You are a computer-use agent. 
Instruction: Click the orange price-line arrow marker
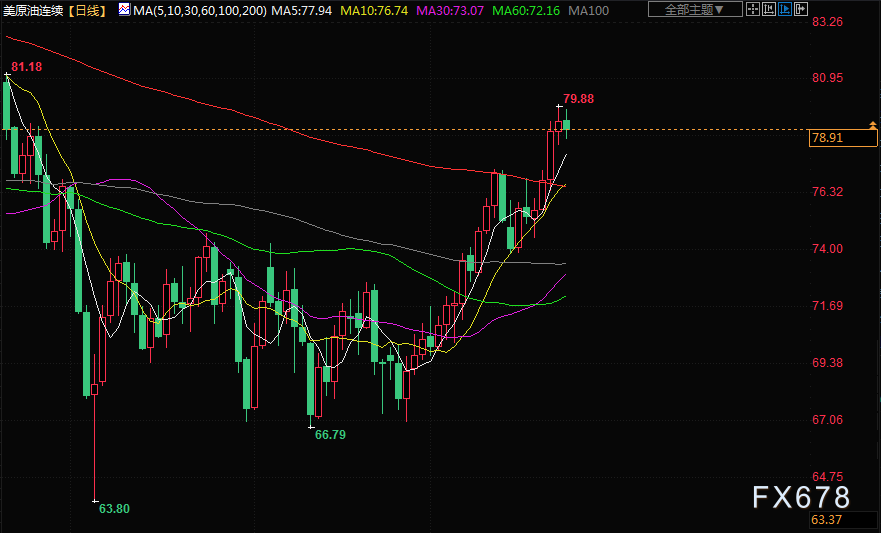point(873,125)
